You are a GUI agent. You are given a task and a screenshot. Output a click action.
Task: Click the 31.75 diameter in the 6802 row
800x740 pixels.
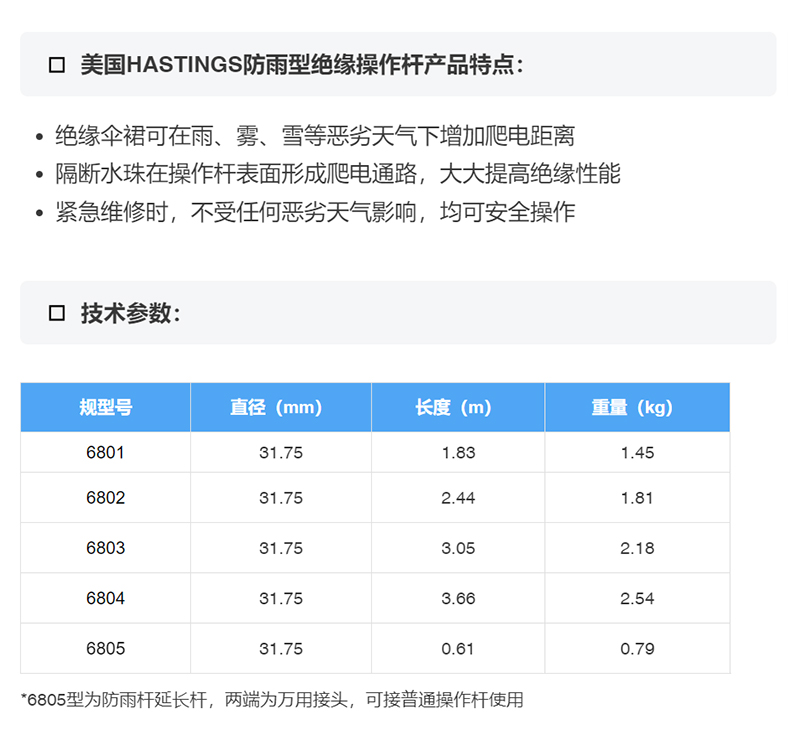pyautogui.click(x=281, y=498)
